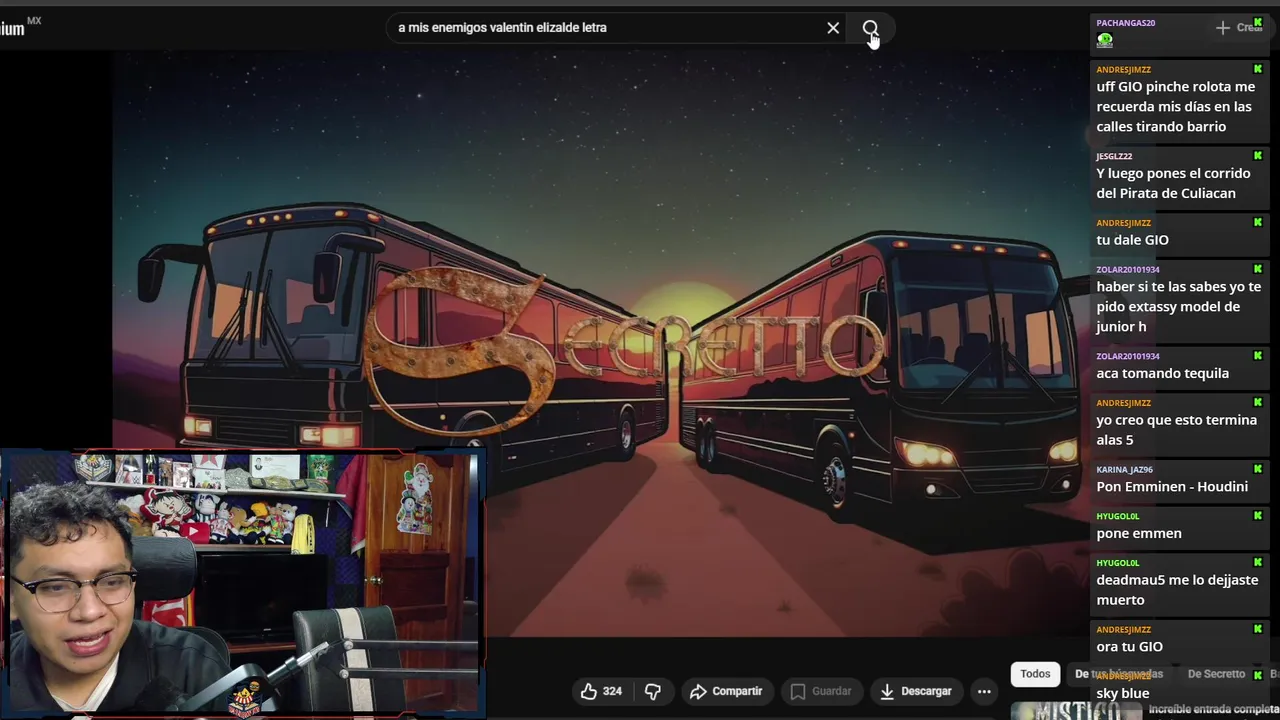
Task: Open the Mistico recommended video thumbnail
Action: point(1076,710)
